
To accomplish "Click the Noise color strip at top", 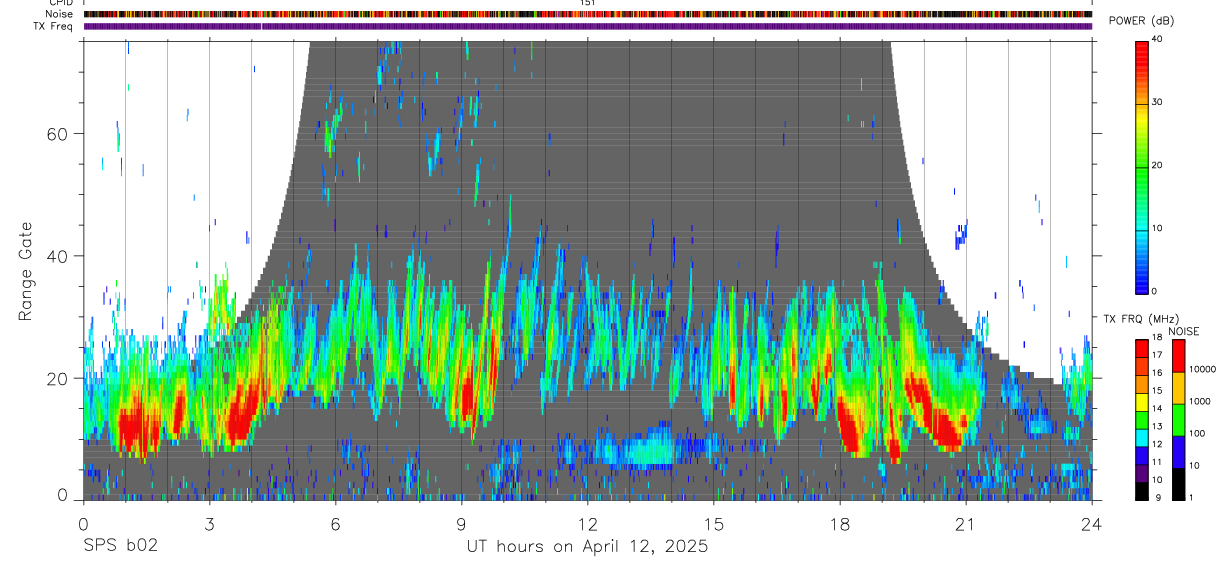I will [x=588, y=15].
